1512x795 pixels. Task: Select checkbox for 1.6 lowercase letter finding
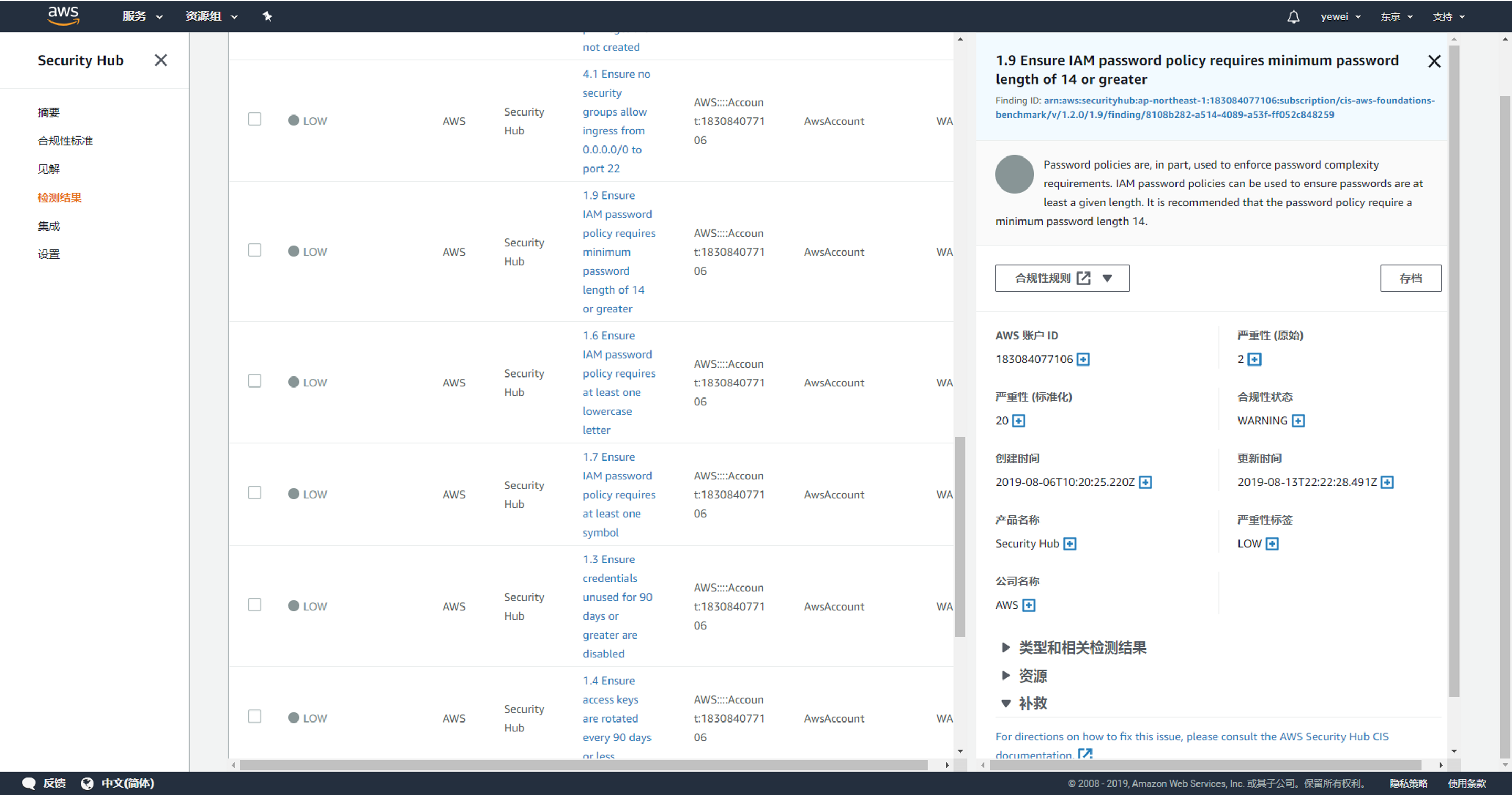255,381
